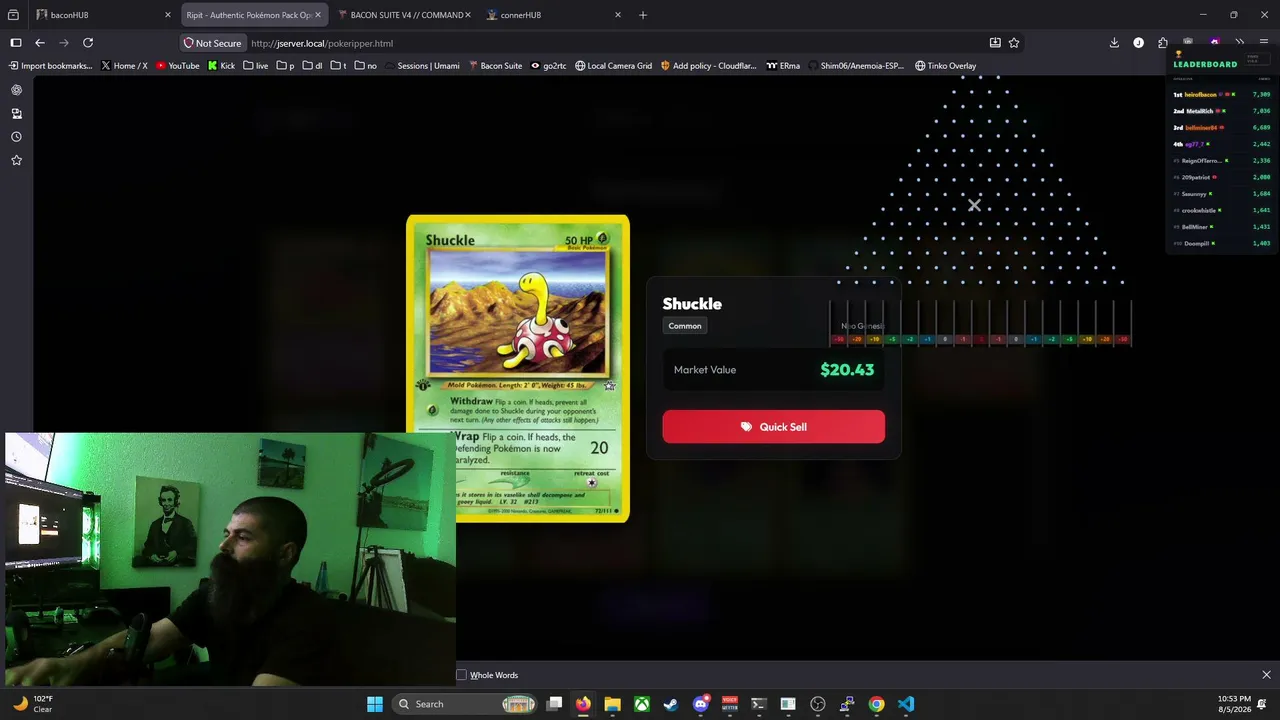Open the Xbox app from the taskbar
1280x720 pixels.
point(642,704)
